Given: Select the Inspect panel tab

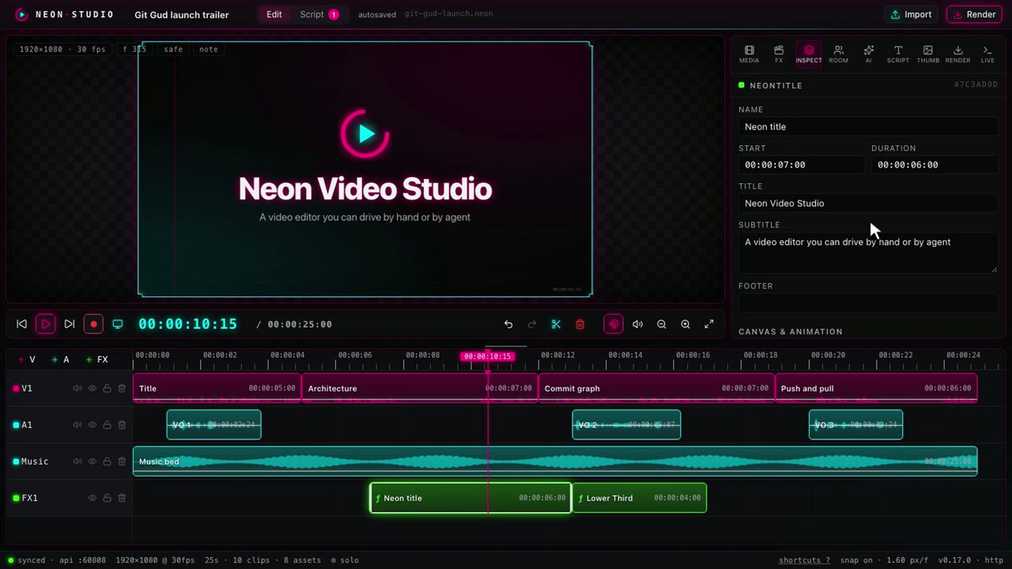Looking at the screenshot, I should coord(809,54).
